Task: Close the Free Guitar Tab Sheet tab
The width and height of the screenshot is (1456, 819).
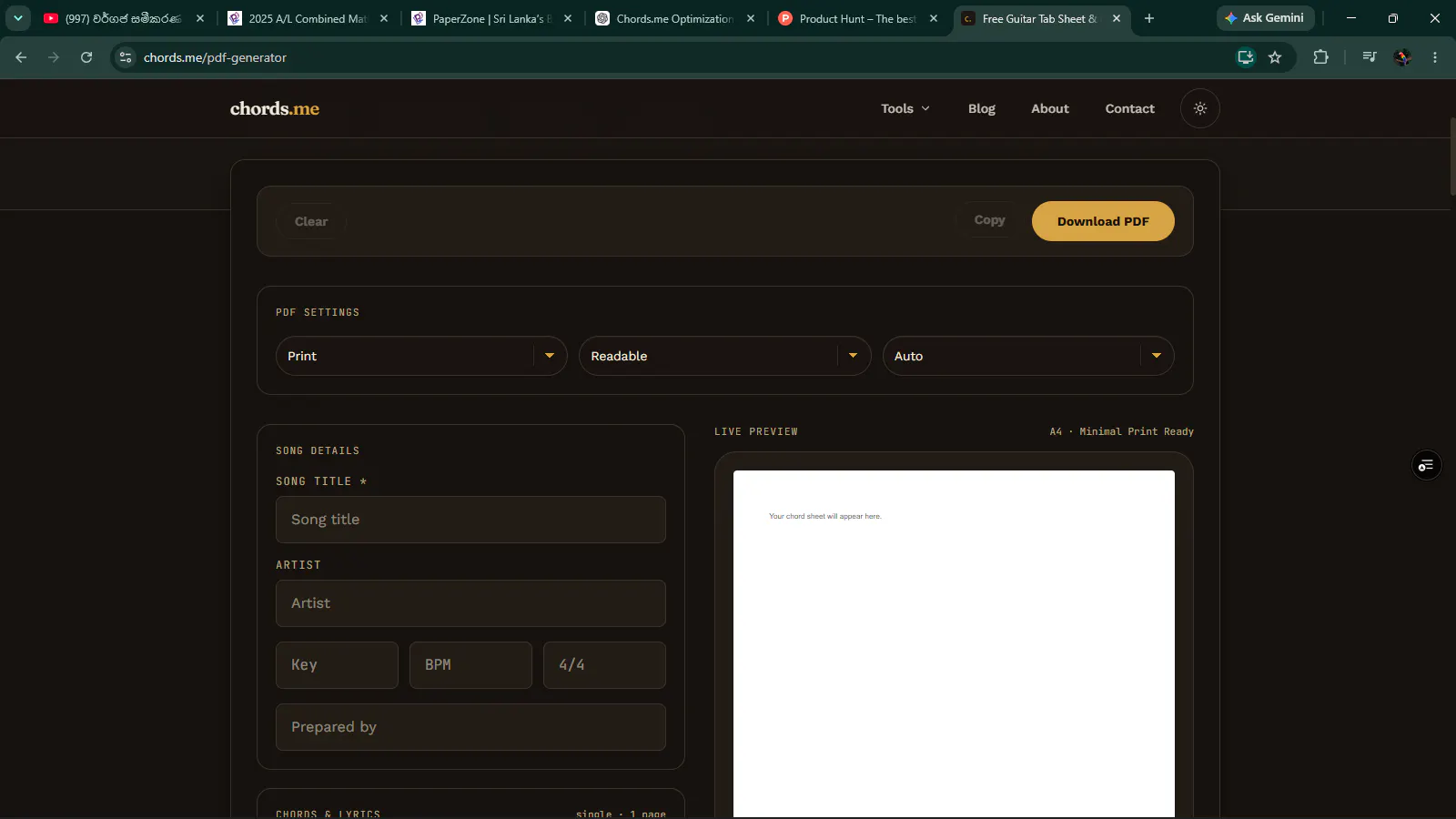Action: [x=1117, y=18]
